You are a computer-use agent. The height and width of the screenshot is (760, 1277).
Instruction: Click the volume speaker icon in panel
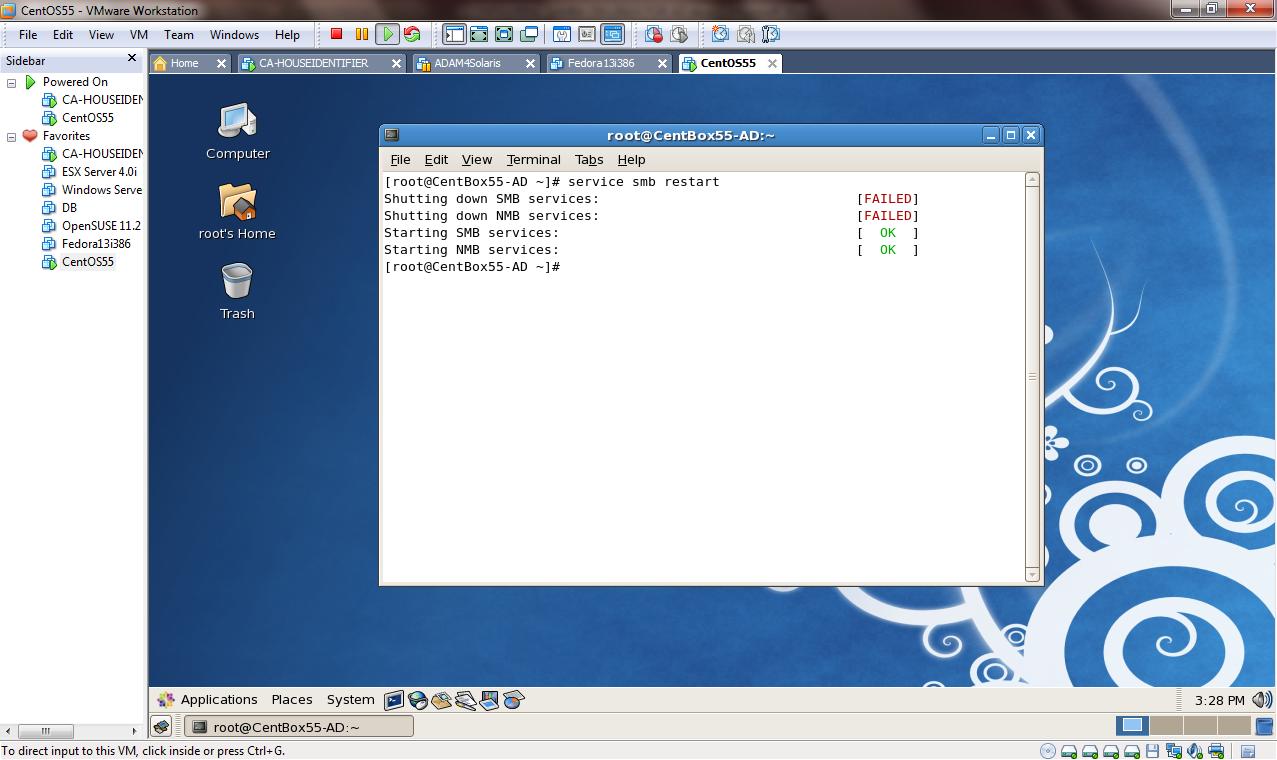tap(1262, 700)
